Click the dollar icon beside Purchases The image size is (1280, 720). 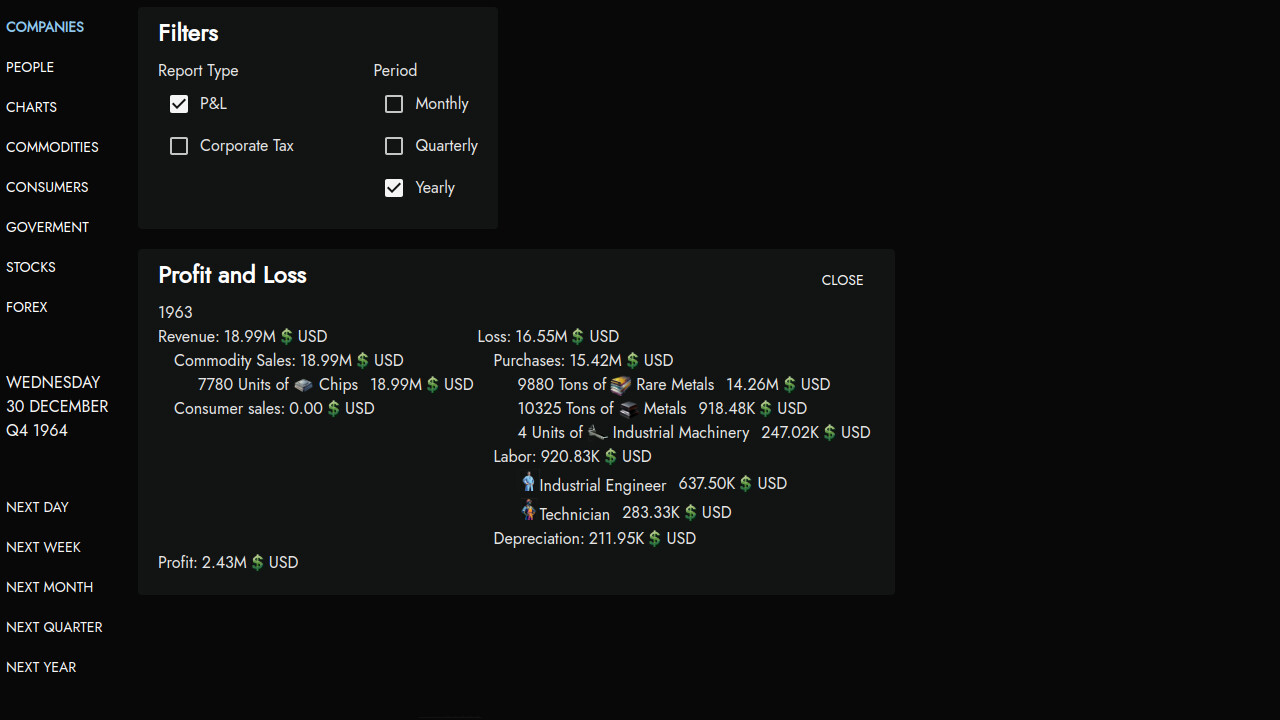631,360
